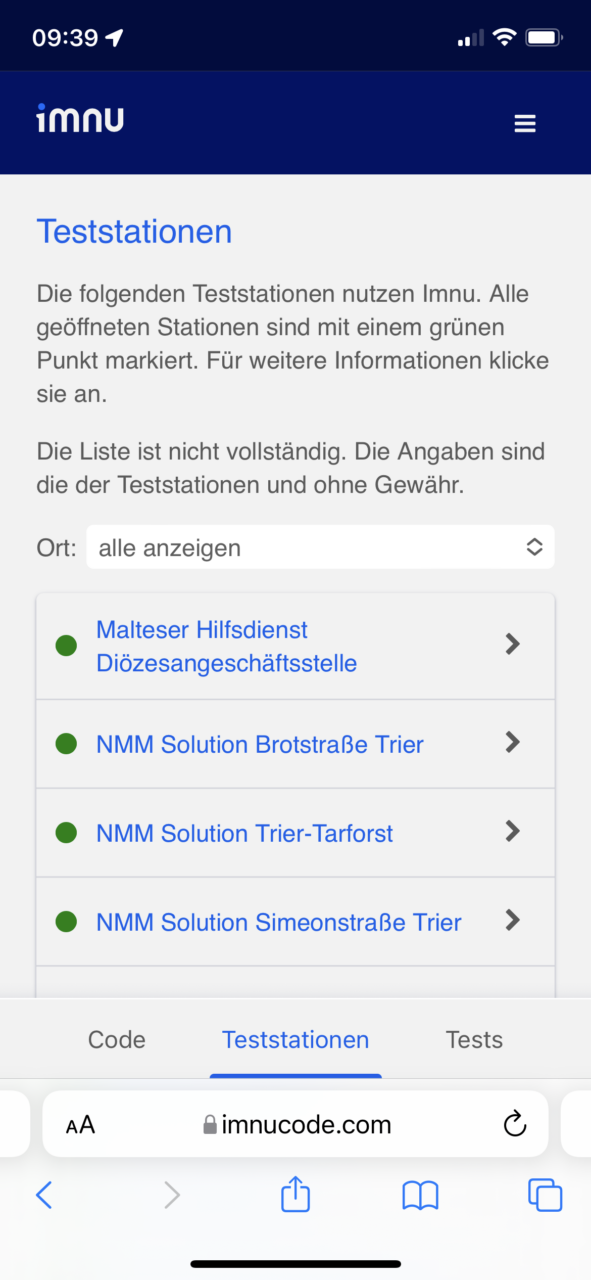Go back with the browser back arrow
The width and height of the screenshot is (591, 1280).
44,1195
